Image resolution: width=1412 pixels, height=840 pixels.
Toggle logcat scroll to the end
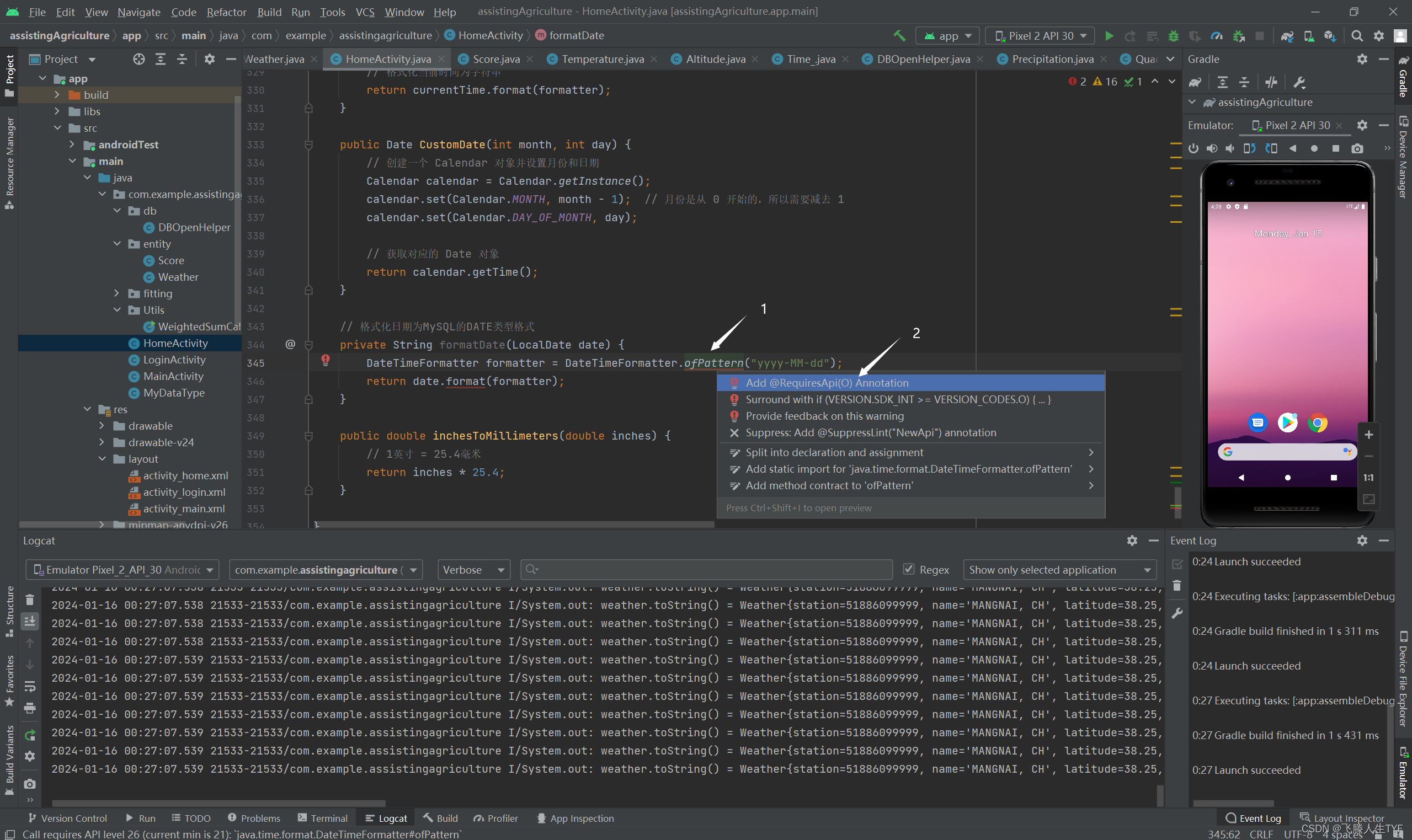point(30,621)
